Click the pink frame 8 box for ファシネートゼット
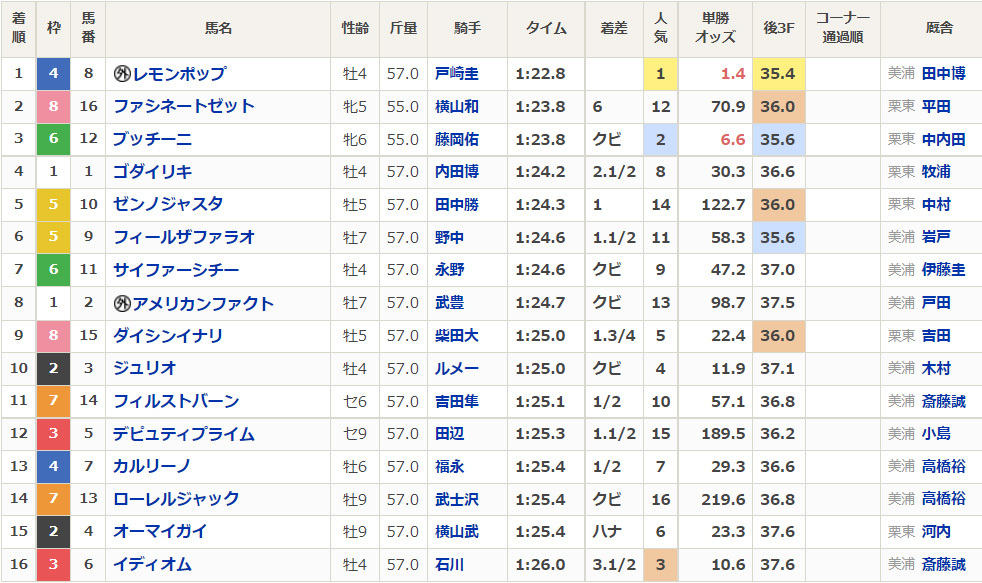The width and height of the screenshot is (982, 583). pyautogui.click(x=54, y=107)
